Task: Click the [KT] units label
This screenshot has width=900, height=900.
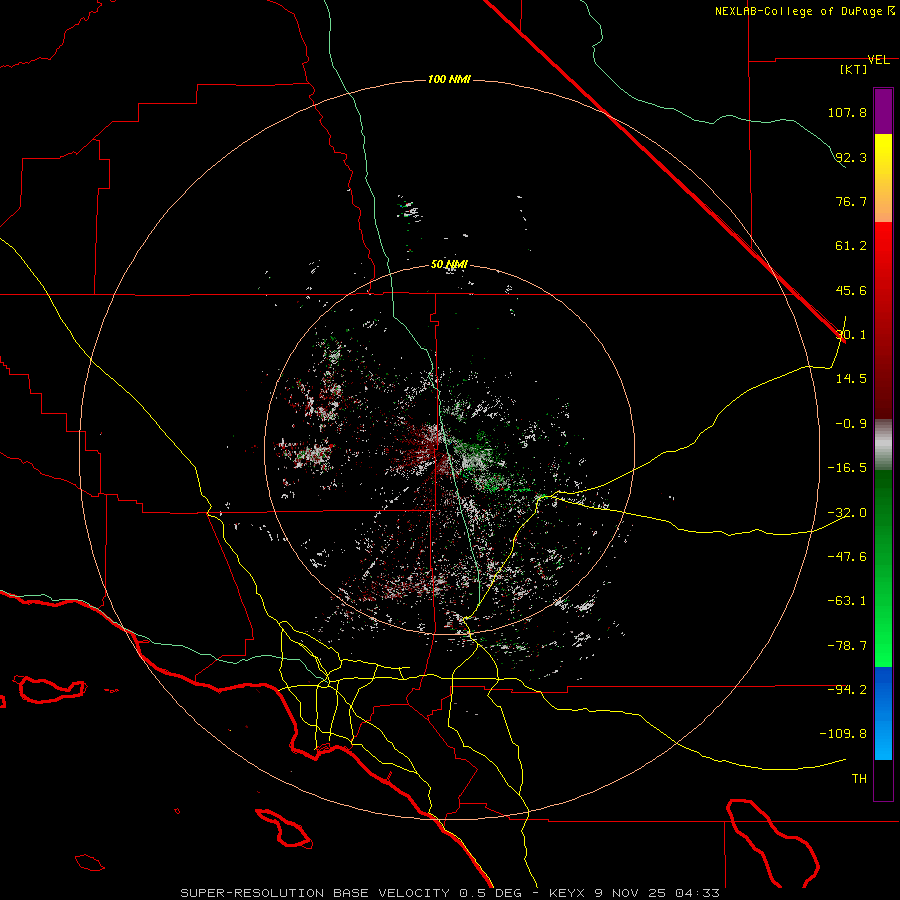Action: coord(854,69)
